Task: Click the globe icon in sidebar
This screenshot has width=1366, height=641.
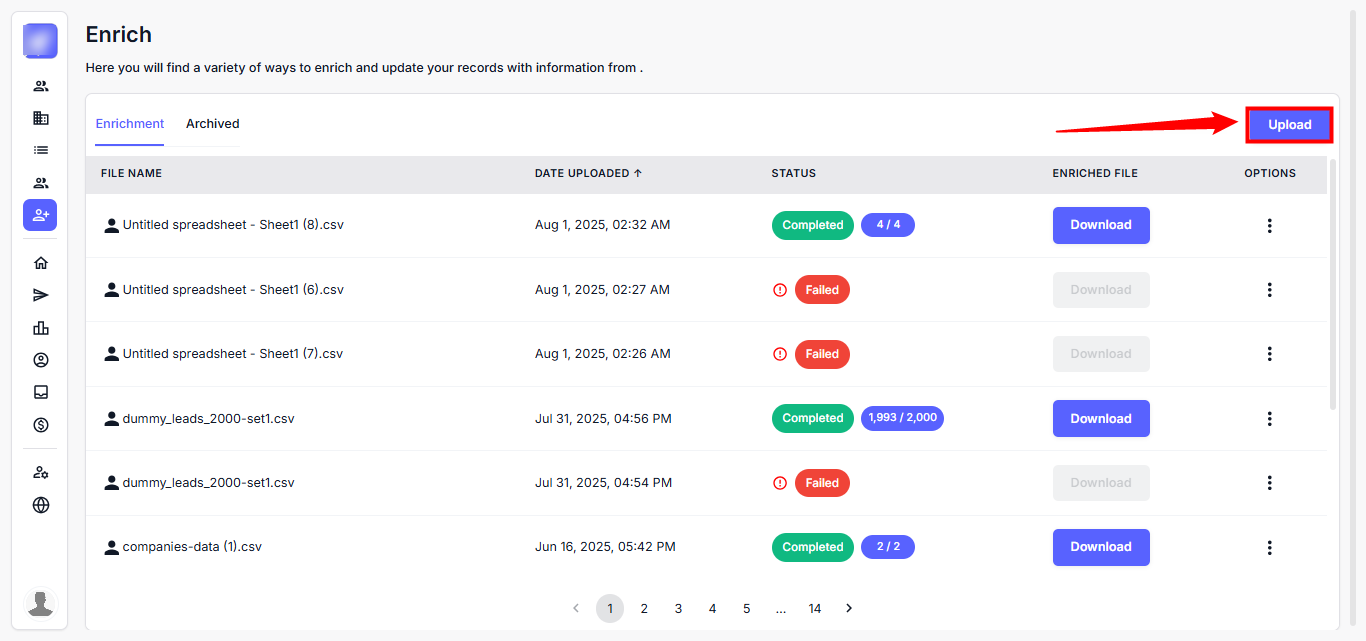Action: [41, 505]
